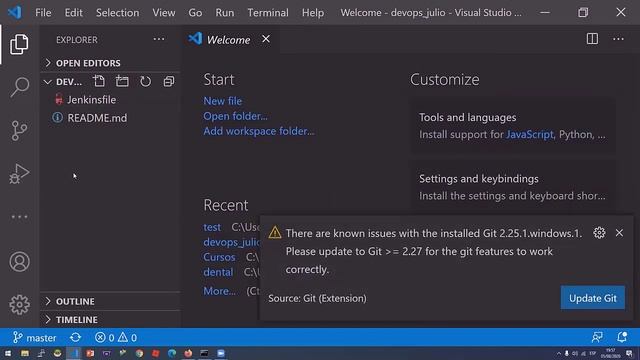Expand the Timeline section
Screen dimensions: 640x360
110,320
